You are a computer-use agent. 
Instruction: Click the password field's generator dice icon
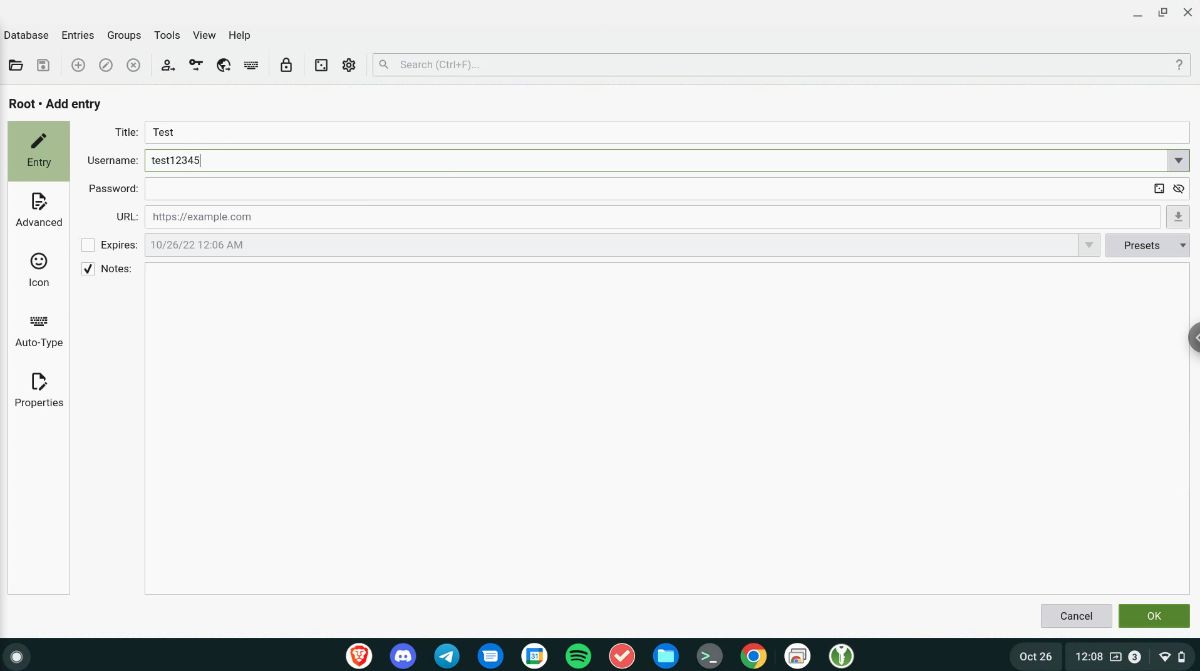(1159, 188)
